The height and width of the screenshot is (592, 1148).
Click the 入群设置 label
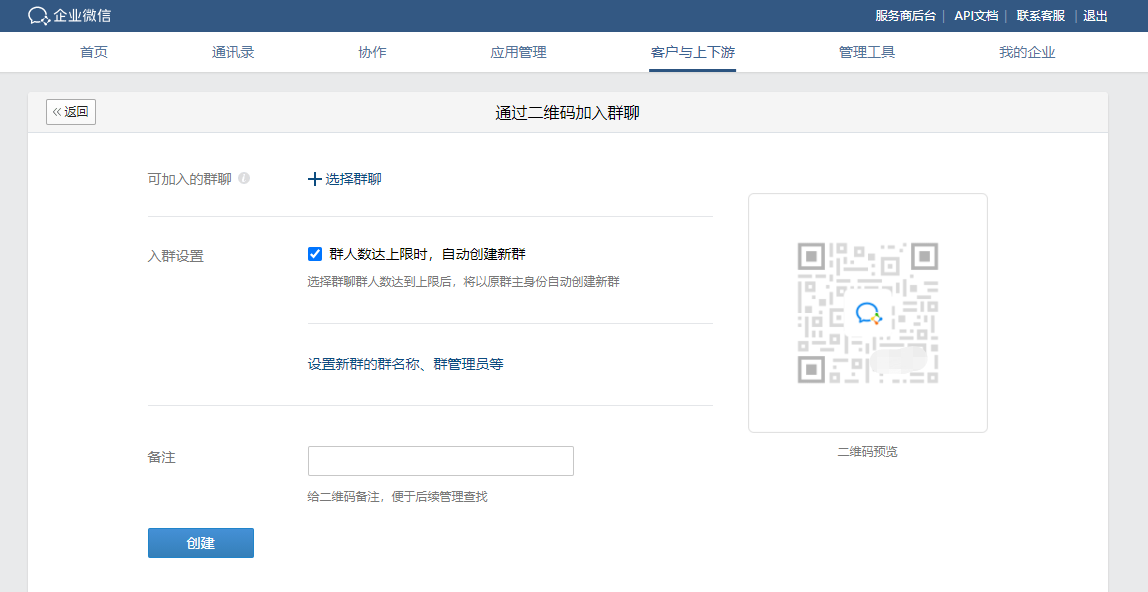[x=176, y=256]
